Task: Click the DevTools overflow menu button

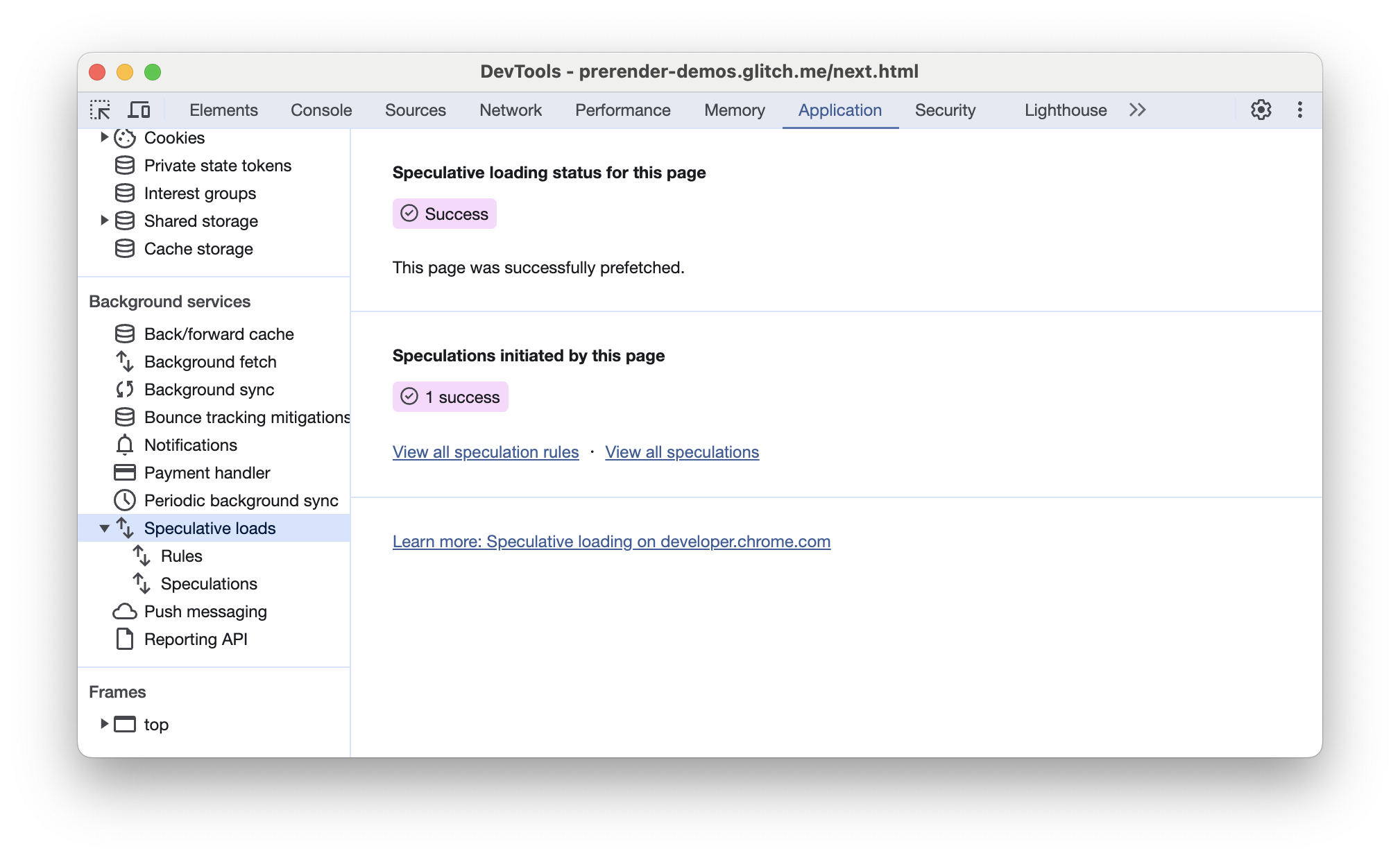Action: (1299, 109)
